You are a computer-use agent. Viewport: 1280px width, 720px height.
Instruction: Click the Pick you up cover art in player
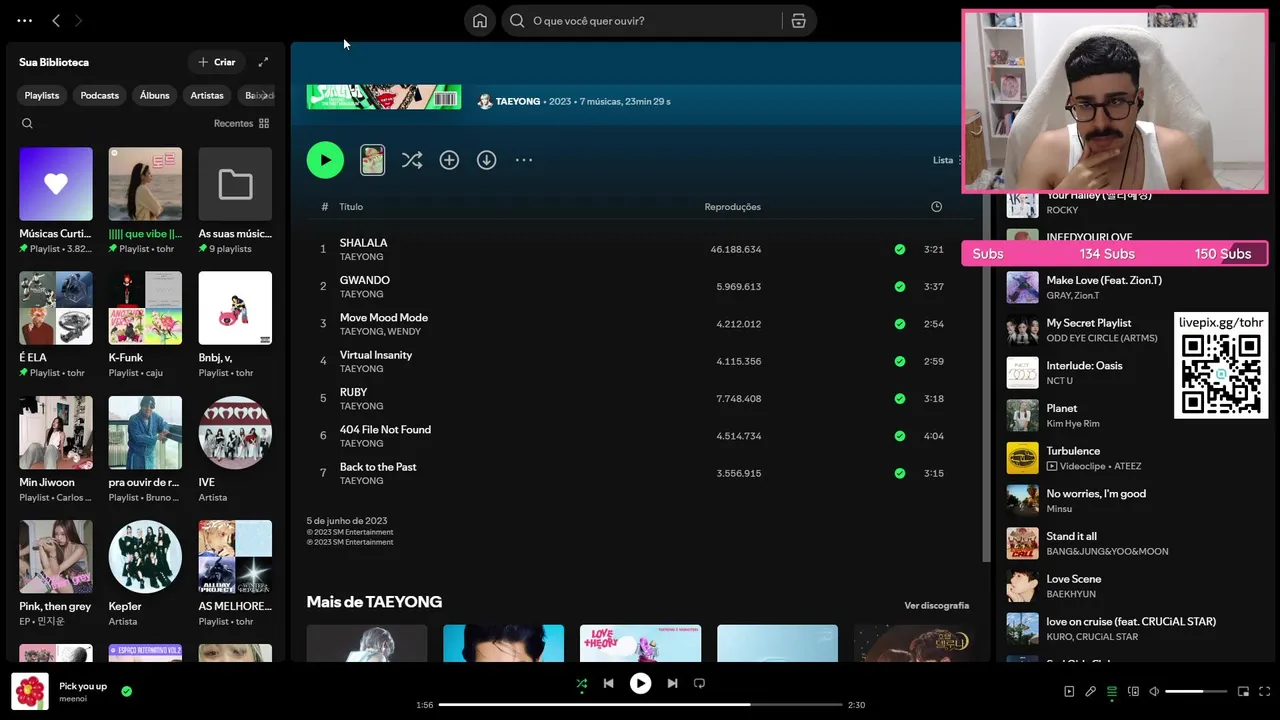pyautogui.click(x=30, y=691)
